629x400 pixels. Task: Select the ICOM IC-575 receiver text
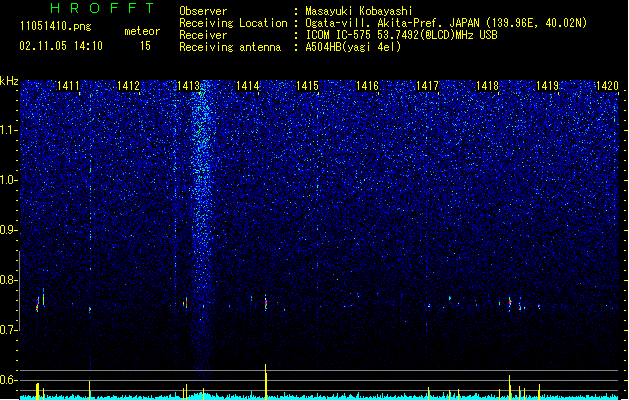pos(401,35)
